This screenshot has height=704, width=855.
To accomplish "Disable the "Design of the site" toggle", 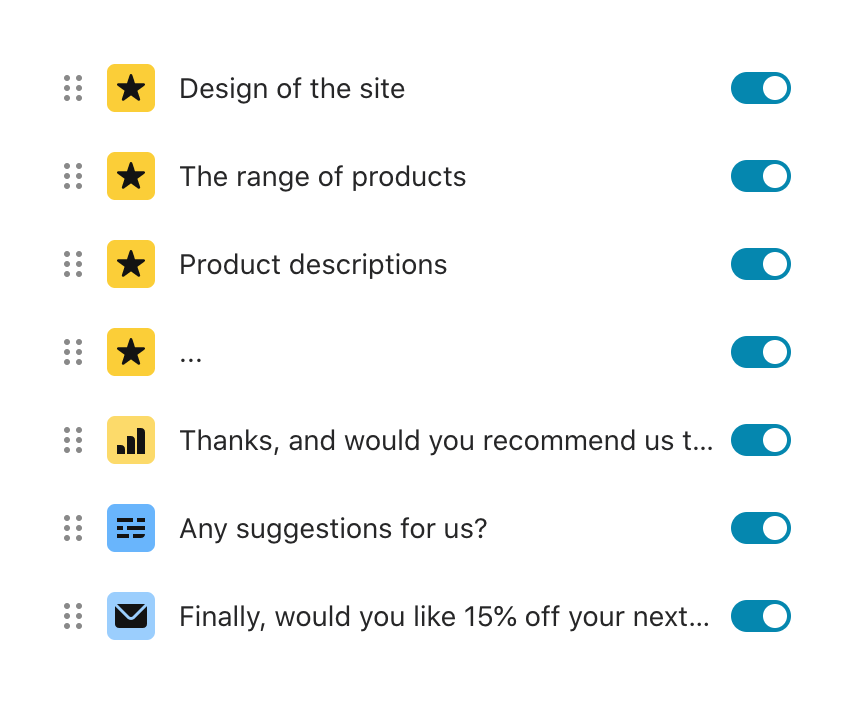I will [x=761, y=88].
